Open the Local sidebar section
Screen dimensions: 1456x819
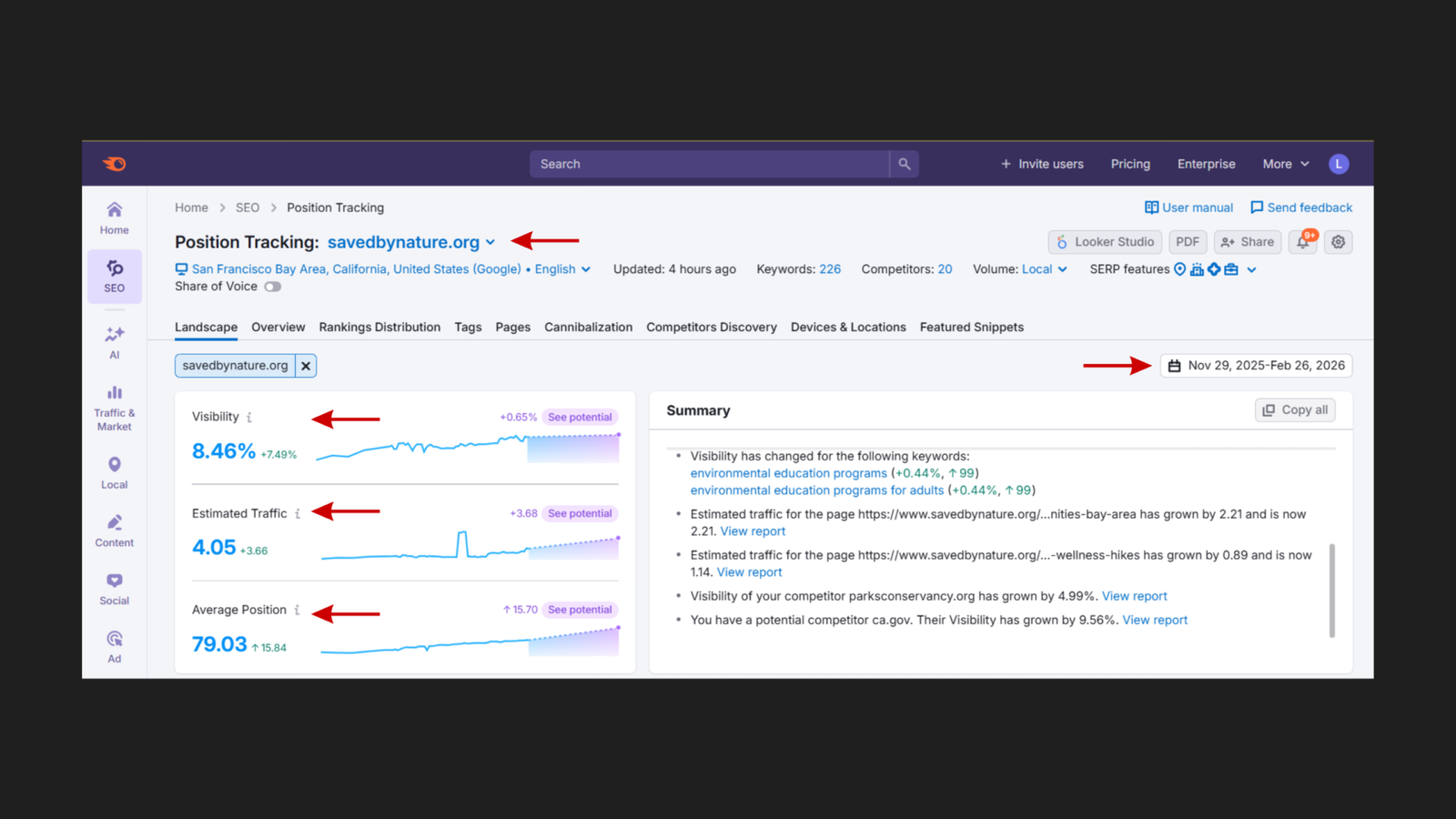click(115, 473)
